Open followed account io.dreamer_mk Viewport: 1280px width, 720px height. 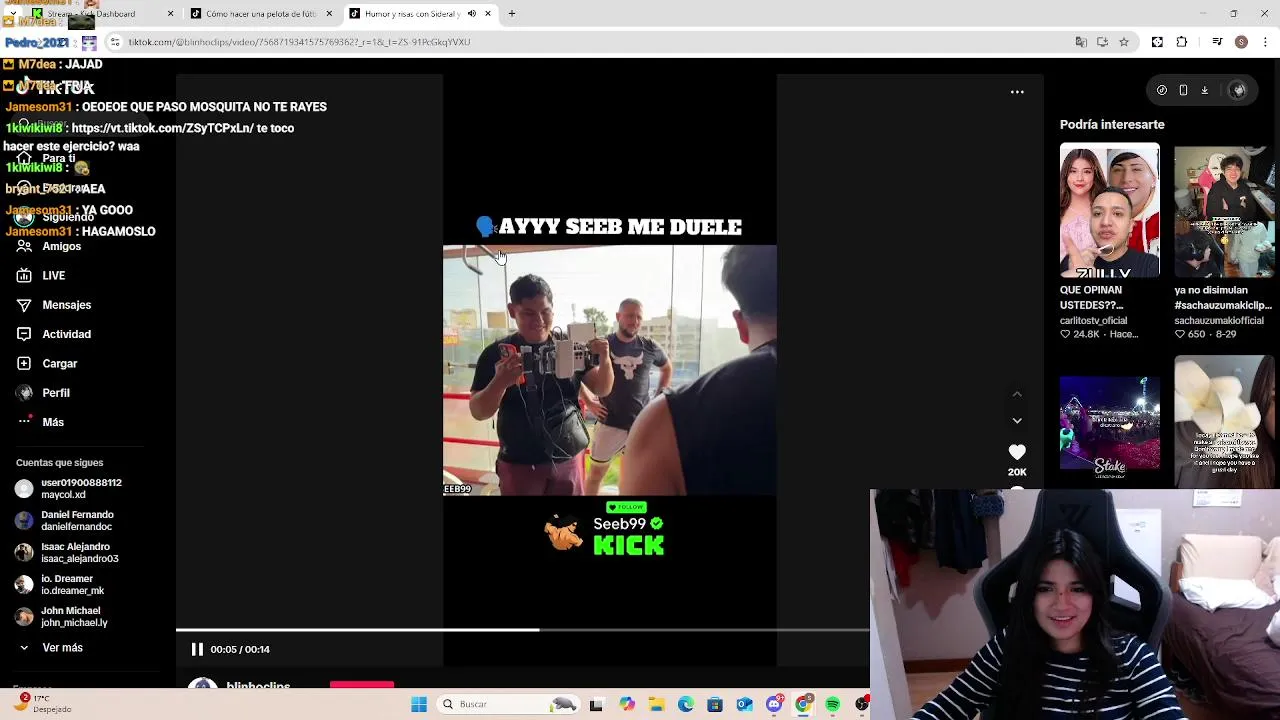[x=60, y=585]
